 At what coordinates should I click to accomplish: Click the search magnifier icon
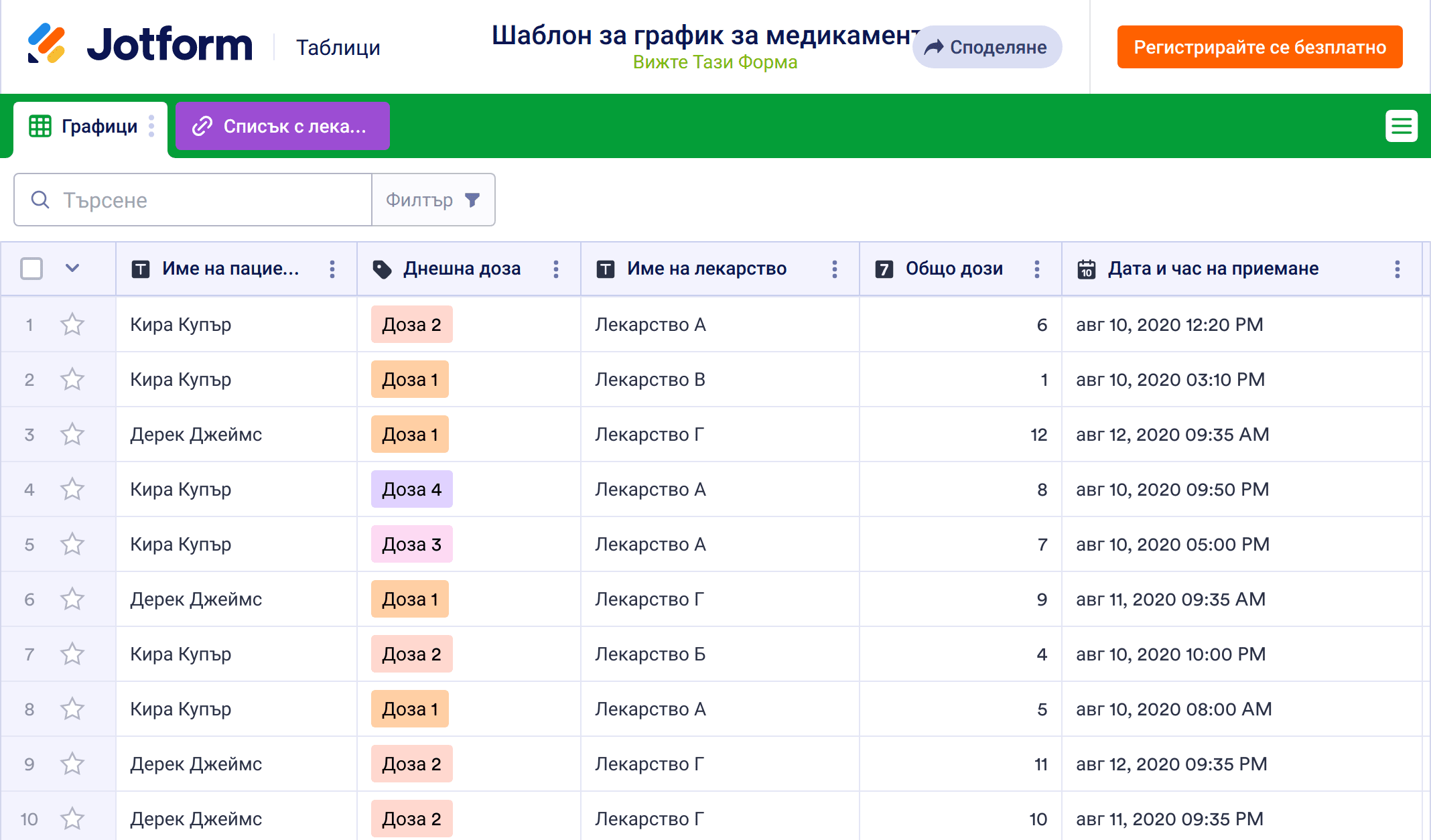pos(40,200)
